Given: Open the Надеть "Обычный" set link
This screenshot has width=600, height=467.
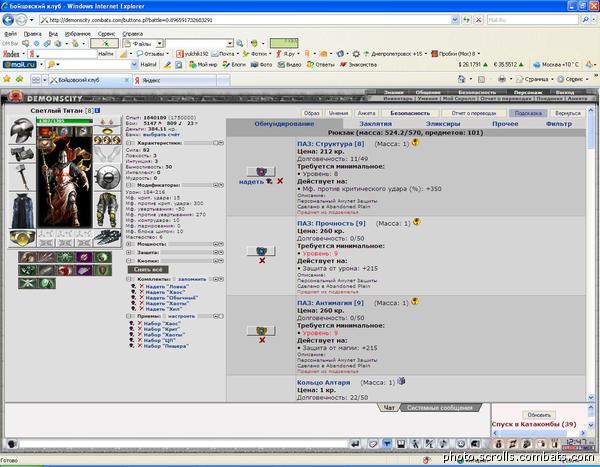Looking at the screenshot, I should [x=171, y=297].
